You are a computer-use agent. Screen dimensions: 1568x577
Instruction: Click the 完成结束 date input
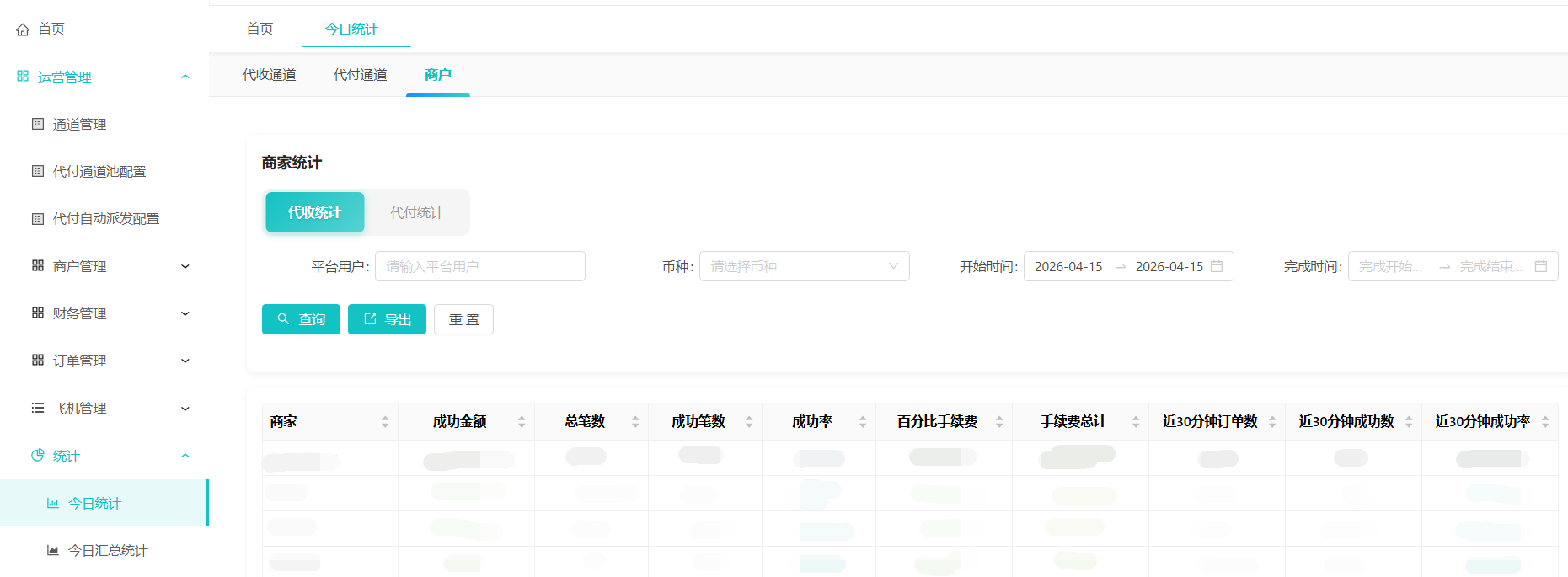[x=1491, y=266]
